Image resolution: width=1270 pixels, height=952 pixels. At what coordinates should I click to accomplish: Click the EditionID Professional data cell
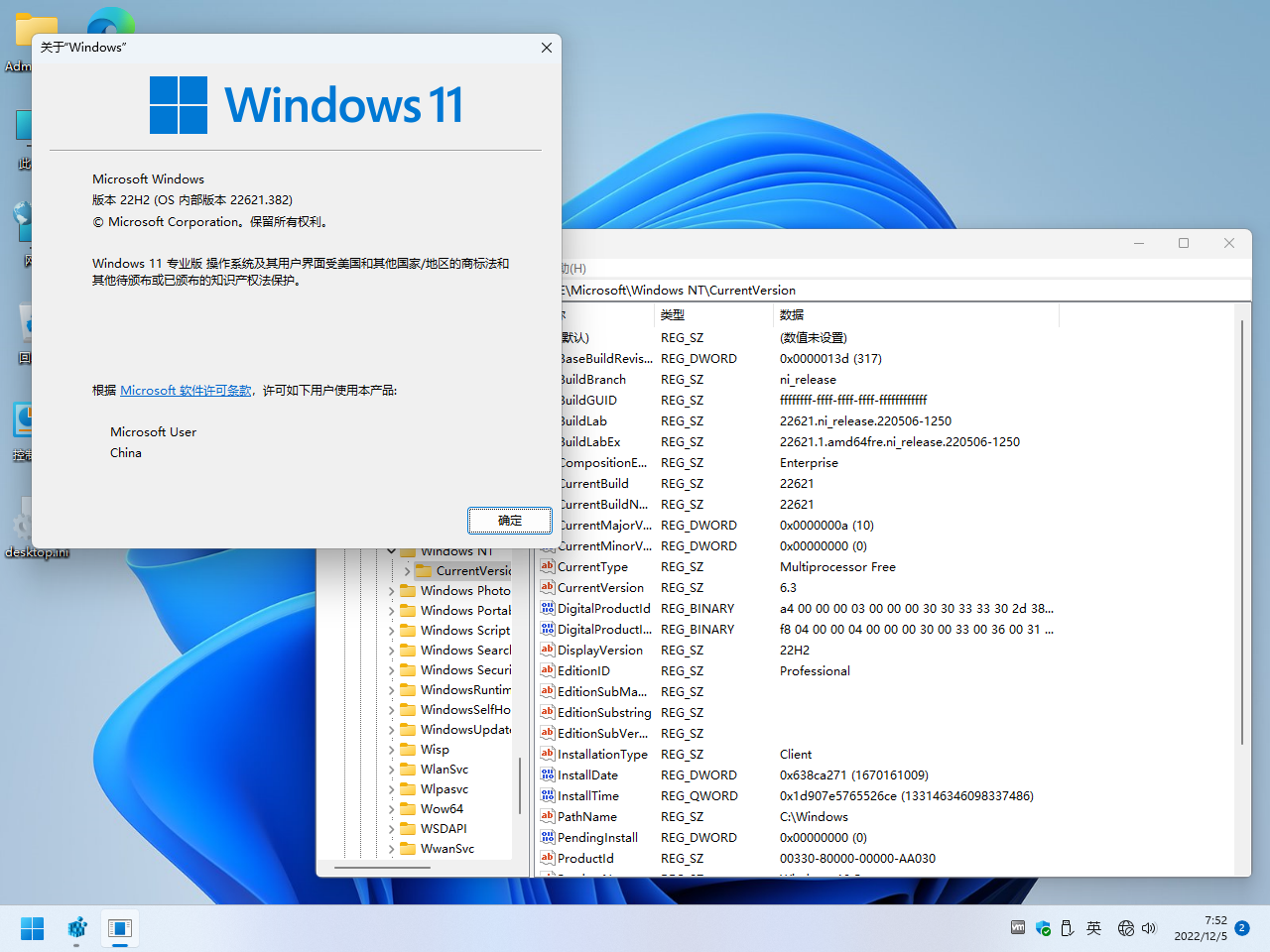click(x=815, y=670)
